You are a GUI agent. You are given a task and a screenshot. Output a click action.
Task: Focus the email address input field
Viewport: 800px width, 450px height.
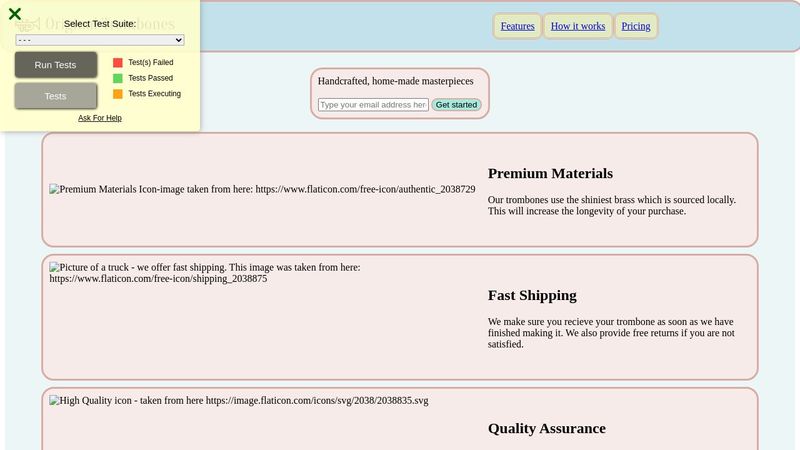[373, 104]
